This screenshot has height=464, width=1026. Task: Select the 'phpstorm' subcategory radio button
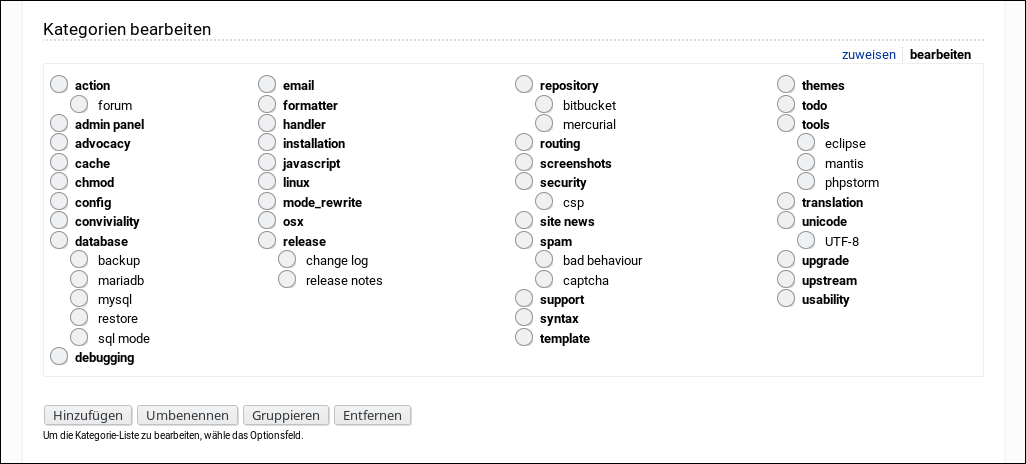point(807,182)
